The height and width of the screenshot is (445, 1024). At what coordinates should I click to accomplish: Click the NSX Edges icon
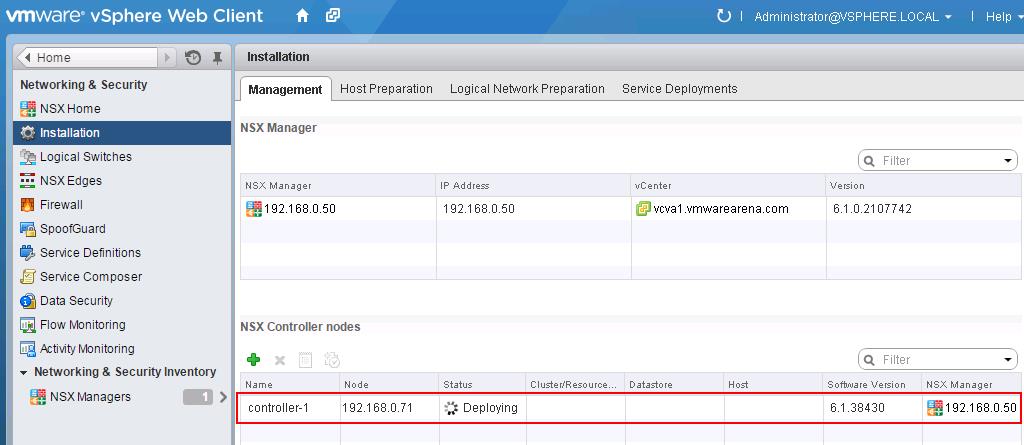27,180
